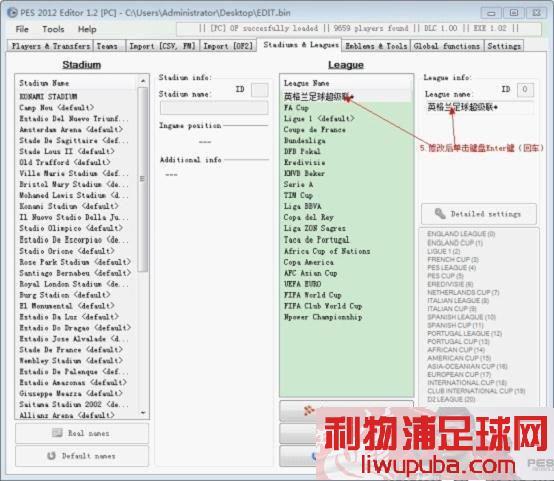Select DFB Pokal in league list
Screen dimensions: 554x481
coord(347,151)
